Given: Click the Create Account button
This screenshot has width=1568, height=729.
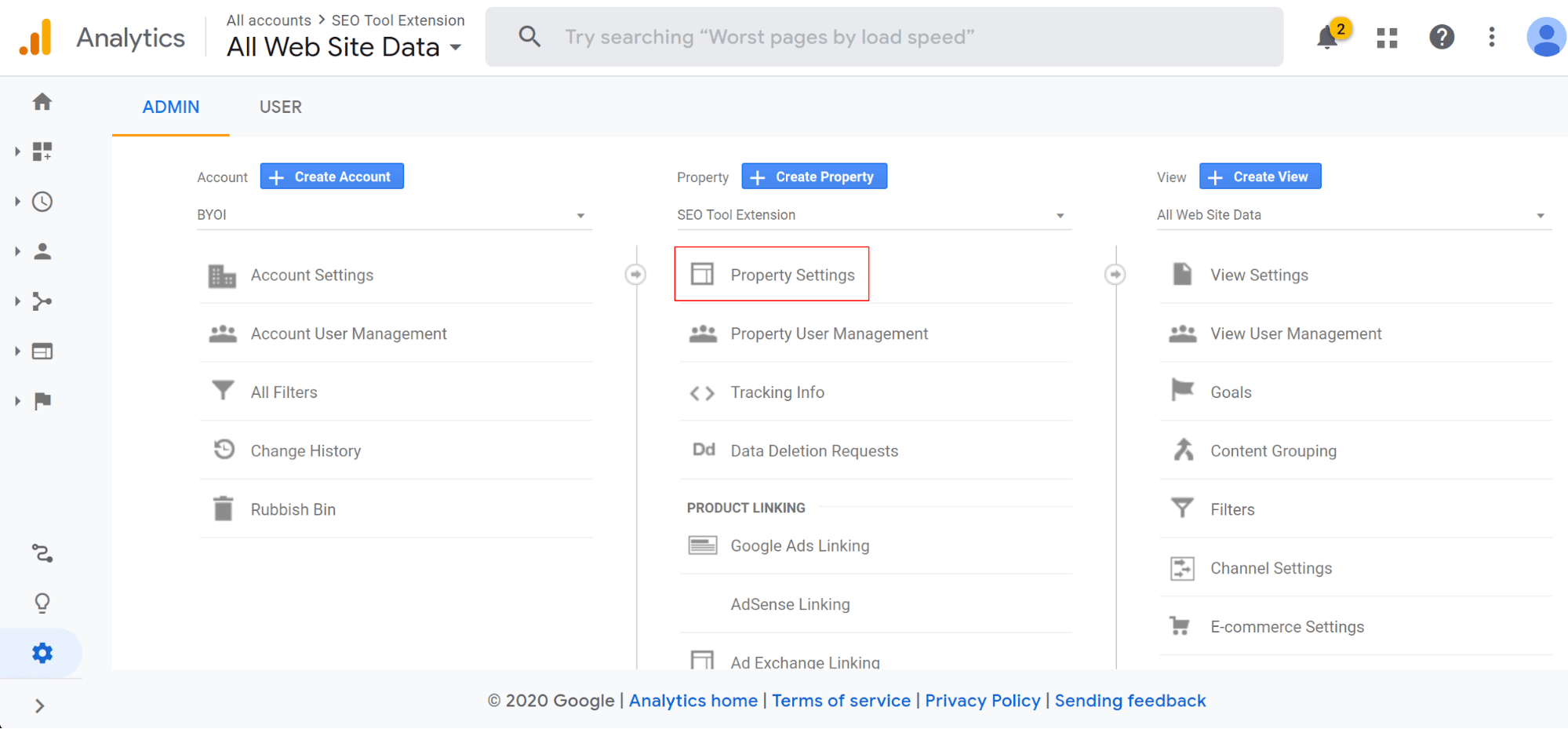Looking at the screenshot, I should pos(332,177).
